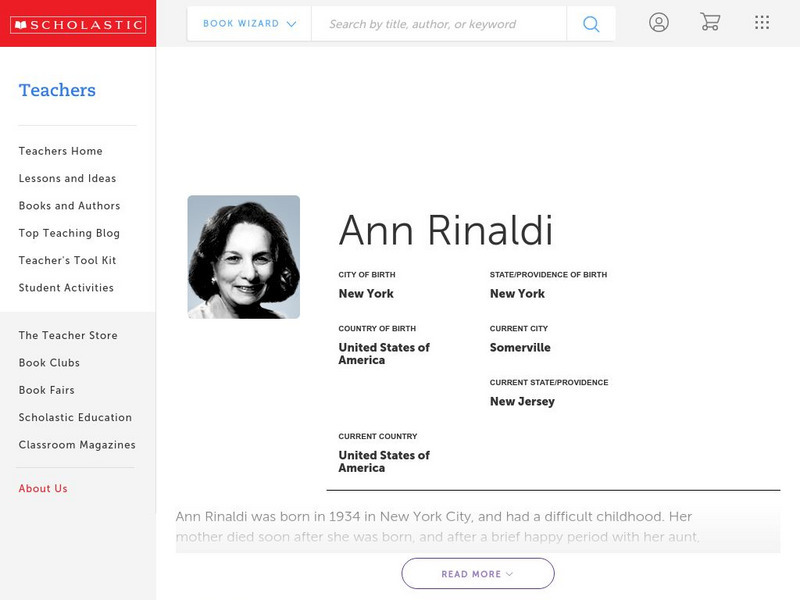Click the search magnifying glass icon
Screen dimensions: 800x600
tap(590, 24)
